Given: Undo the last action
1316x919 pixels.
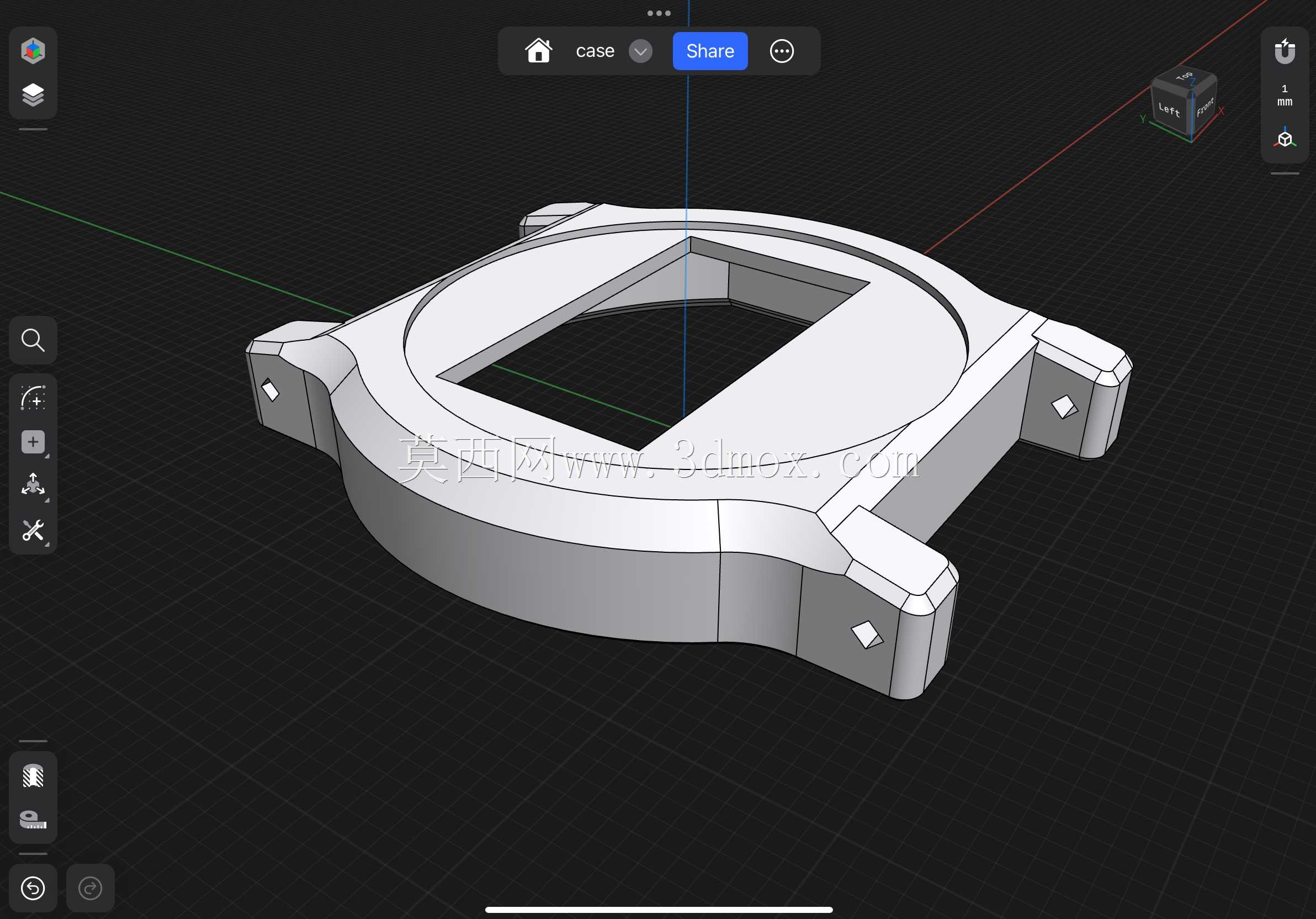Looking at the screenshot, I should pos(33,888).
